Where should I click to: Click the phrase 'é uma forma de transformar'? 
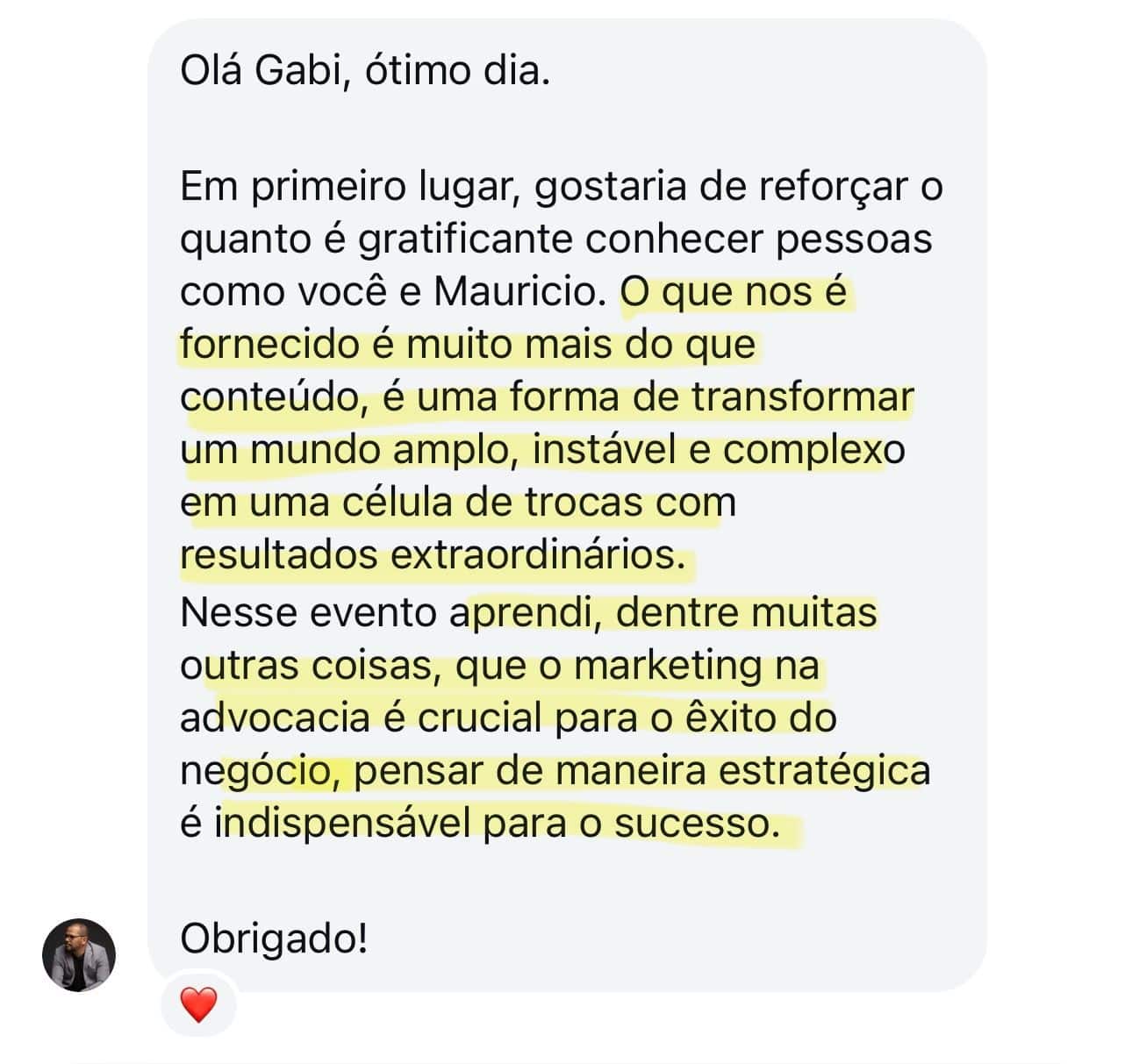point(648,397)
